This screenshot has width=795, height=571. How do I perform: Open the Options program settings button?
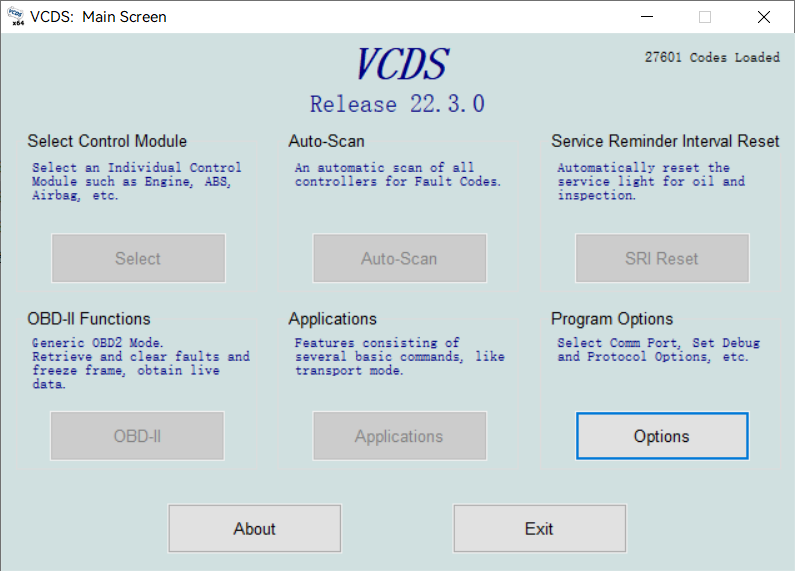pos(662,436)
